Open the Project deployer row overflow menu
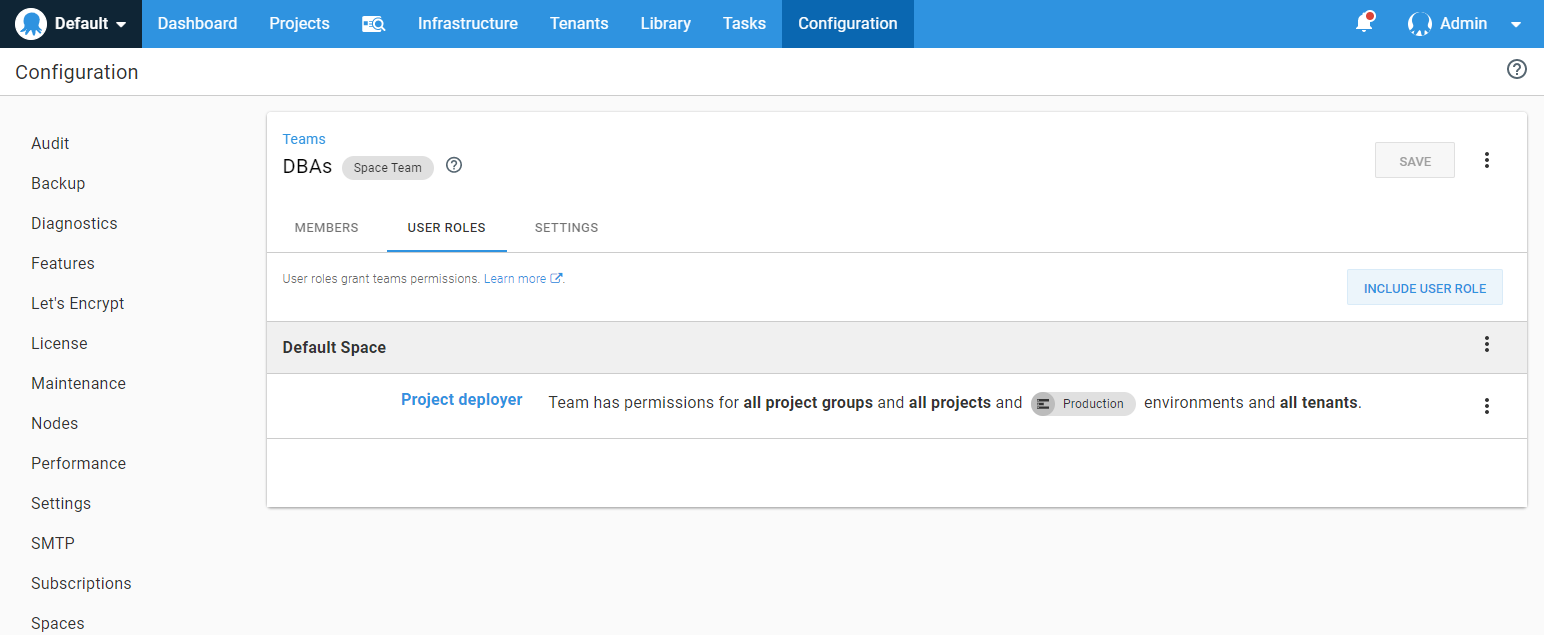Screen dimensions: 1544x635 [1486, 406]
